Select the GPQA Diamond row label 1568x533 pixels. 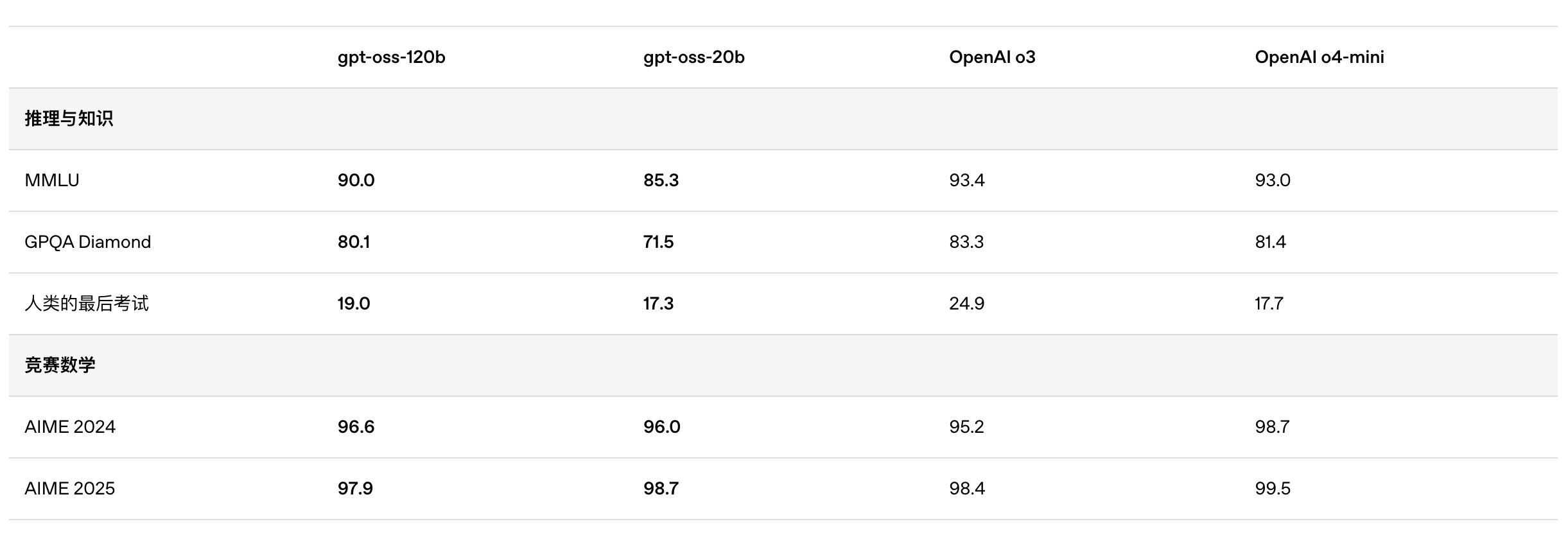[x=87, y=242]
